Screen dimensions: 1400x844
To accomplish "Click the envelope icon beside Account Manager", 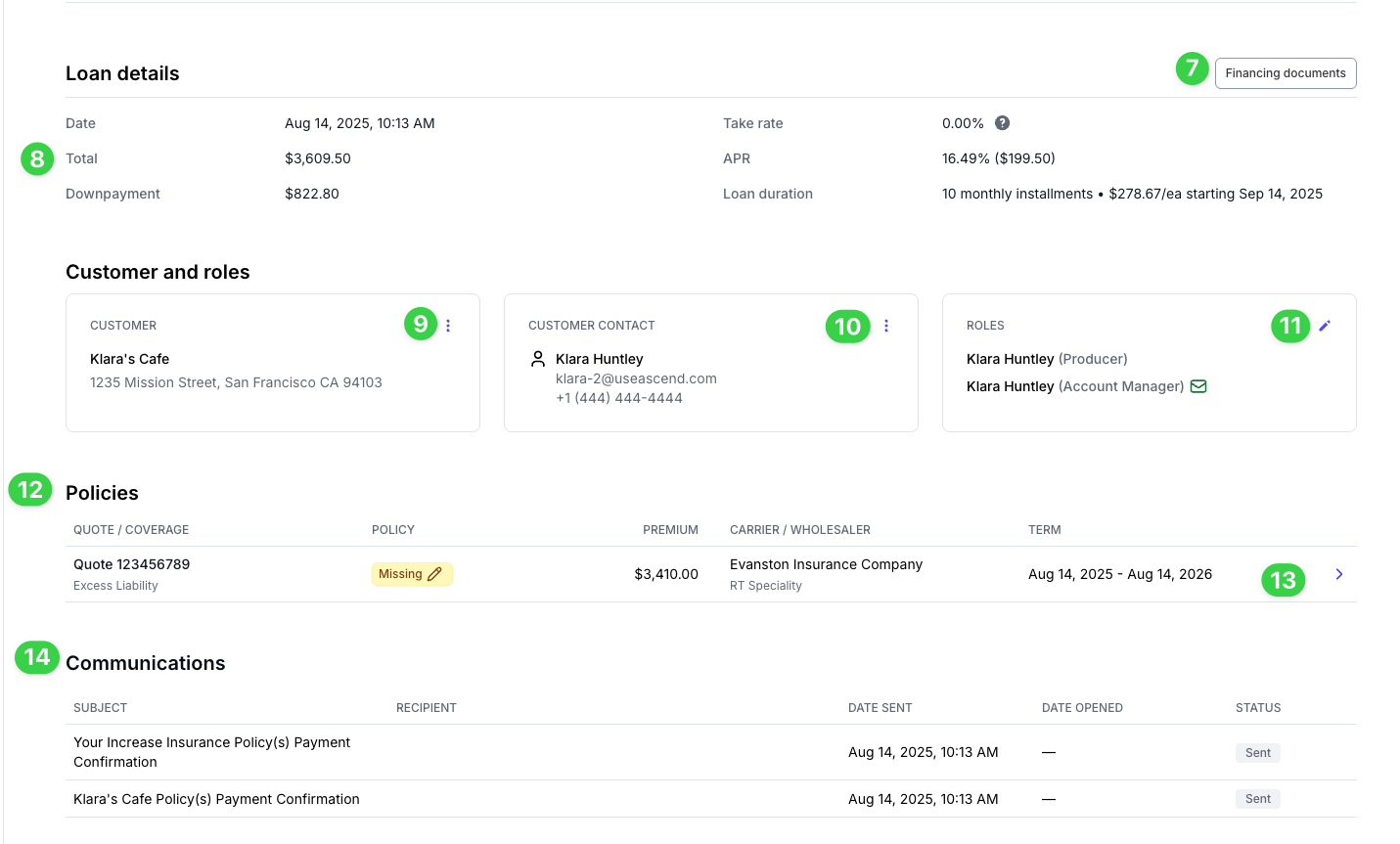I will [x=1198, y=386].
